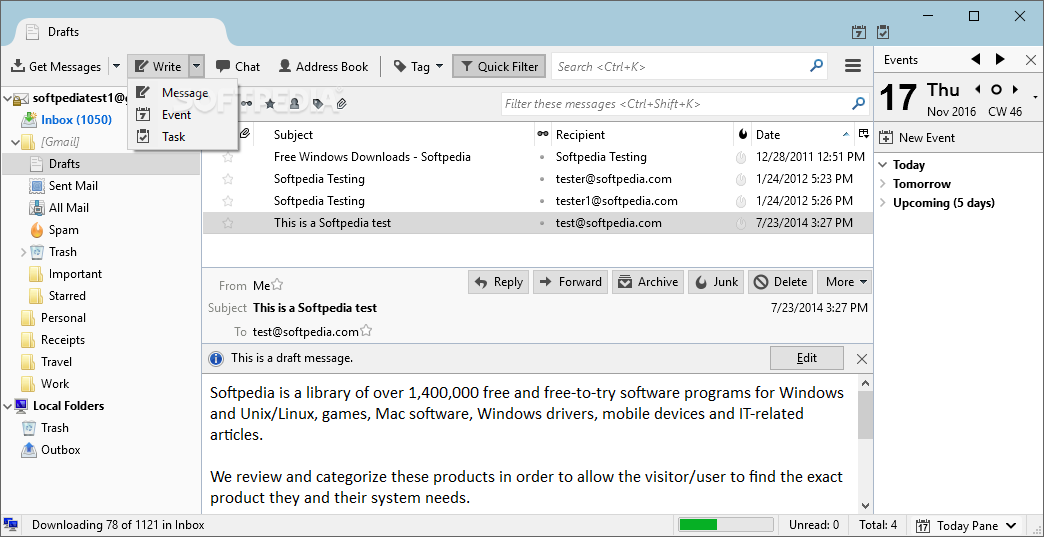Archive the selected message
The height and width of the screenshot is (537, 1044).
[x=648, y=282]
